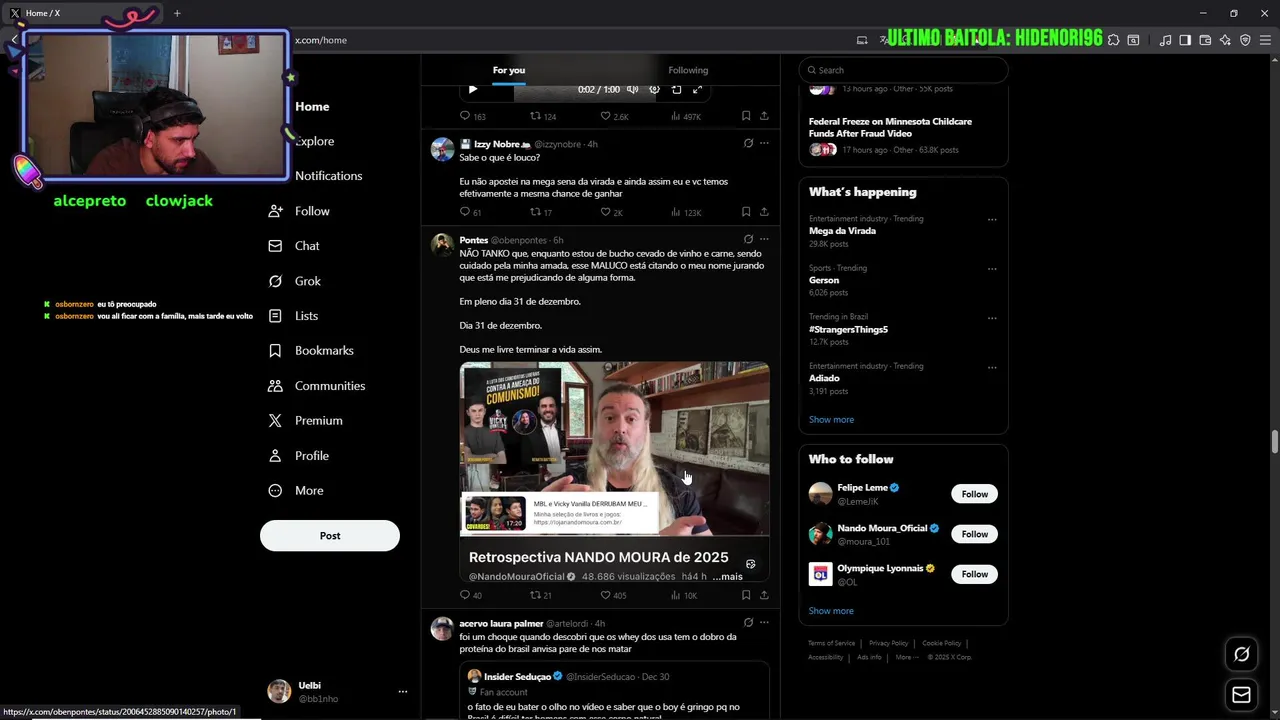Viewport: 1280px width, 720px height.
Task: Open the more menu for the Adiado trend
Action: pyautogui.click(x=992, y=366)
